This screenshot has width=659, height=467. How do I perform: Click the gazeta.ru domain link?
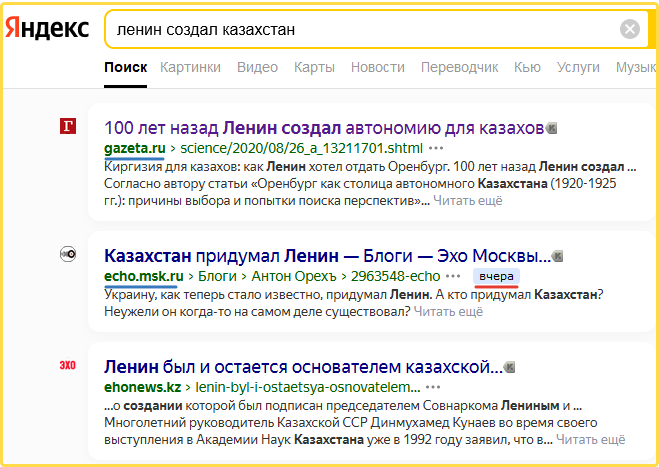pos(134,148)
